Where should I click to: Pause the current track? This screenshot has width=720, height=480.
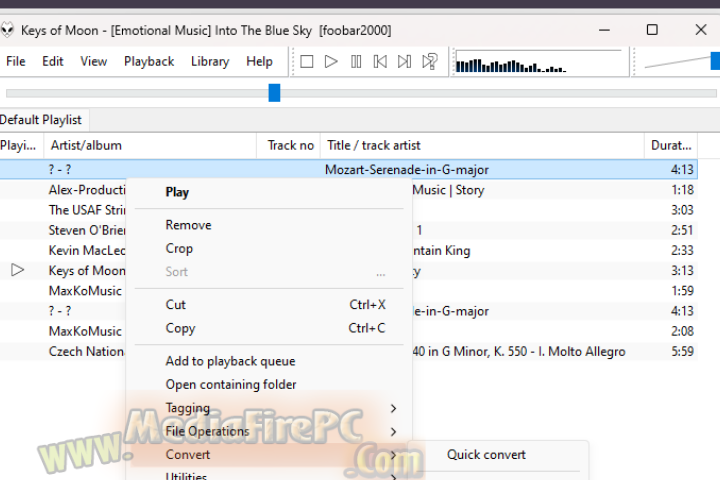tap(356, 62)
